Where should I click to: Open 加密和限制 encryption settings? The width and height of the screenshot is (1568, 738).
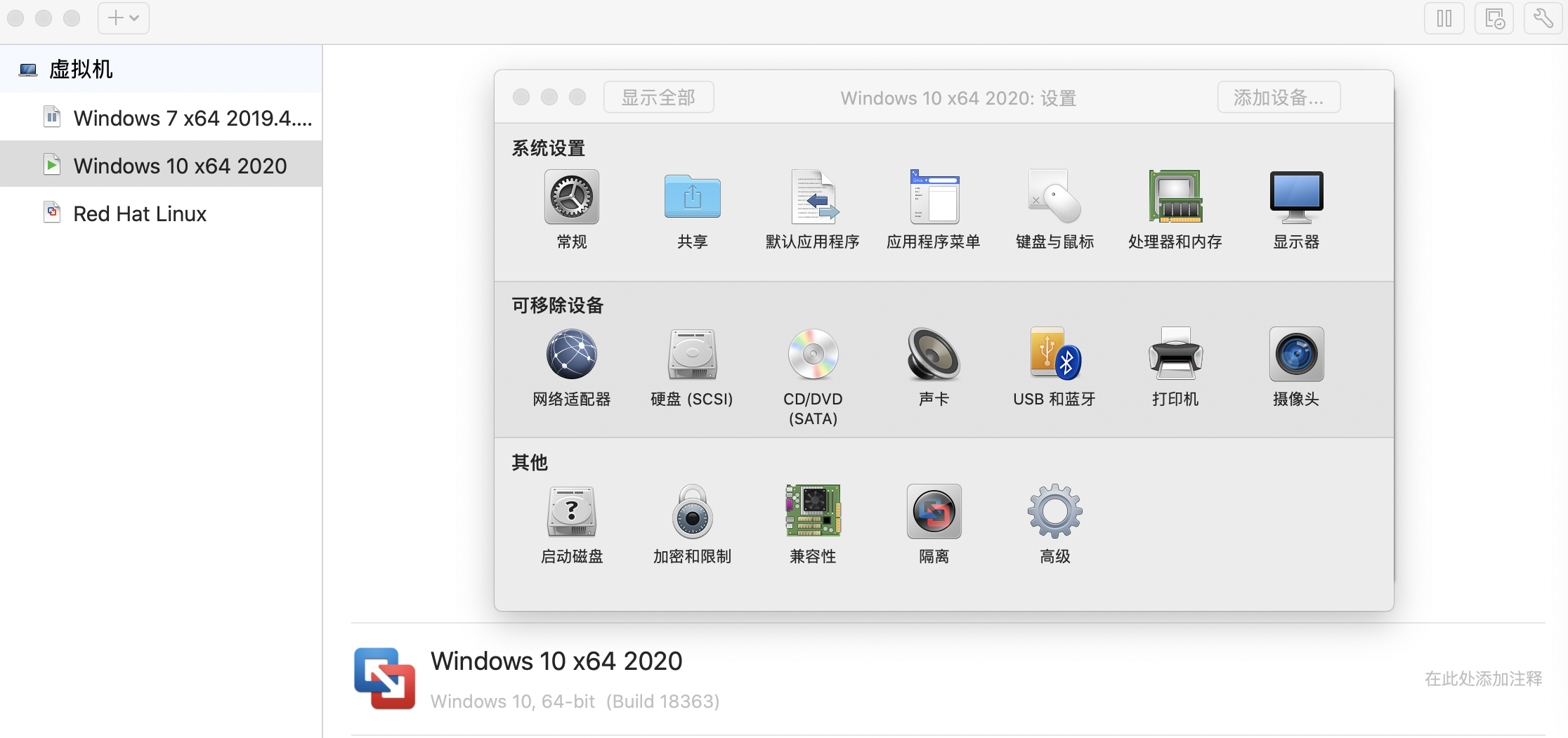pos(693,512)
